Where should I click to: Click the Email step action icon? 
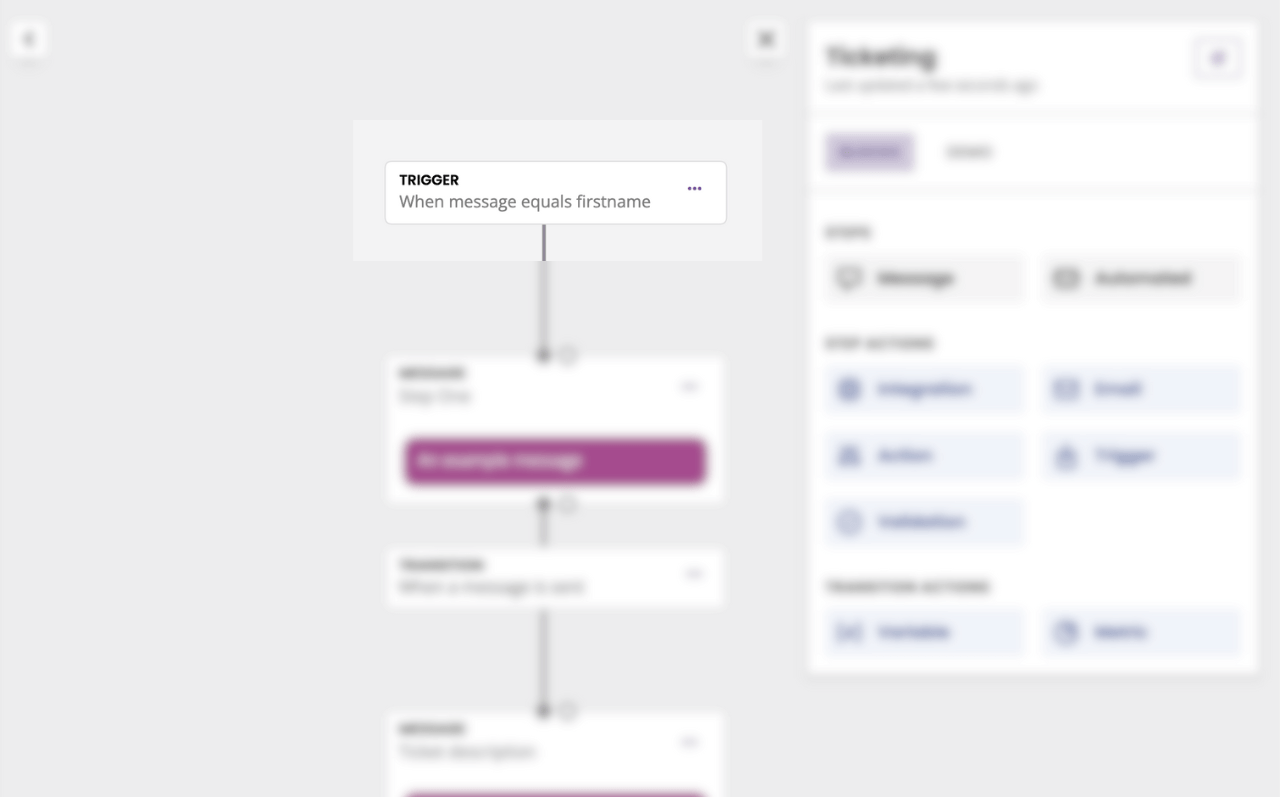click(x=1065, y=389)
